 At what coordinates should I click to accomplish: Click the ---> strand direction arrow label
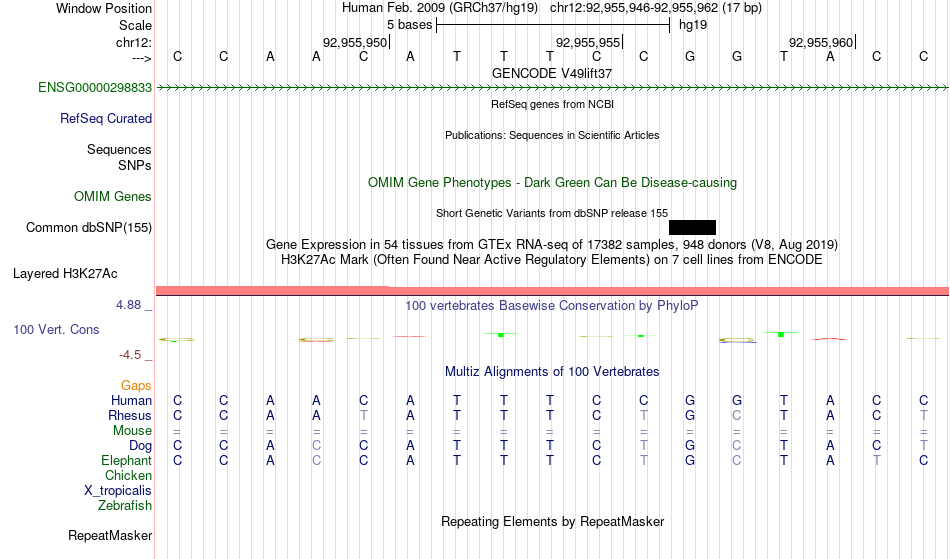[142, 58]
